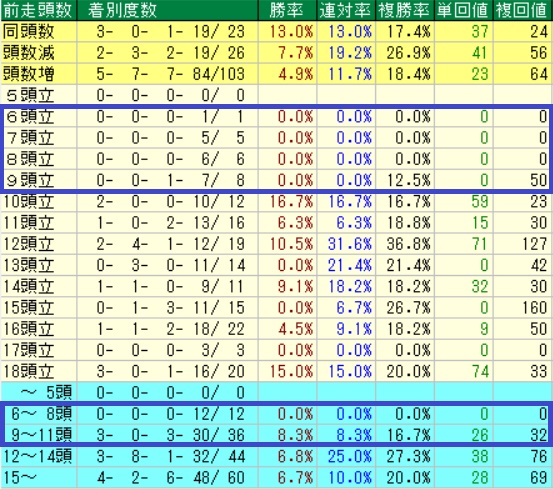The image size is (553, 489).
Task: Select the 6～ 8頭 row label
Action: [x=42, y=414]
